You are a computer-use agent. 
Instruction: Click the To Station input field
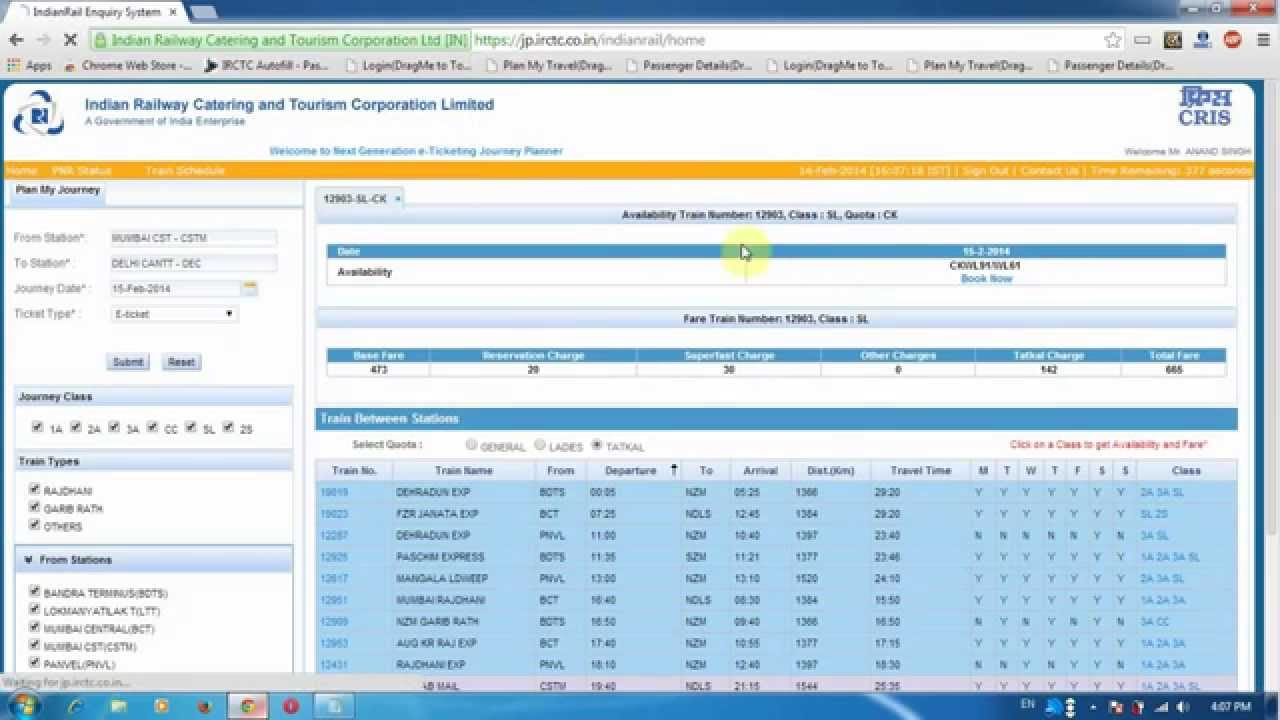(193, 263)
